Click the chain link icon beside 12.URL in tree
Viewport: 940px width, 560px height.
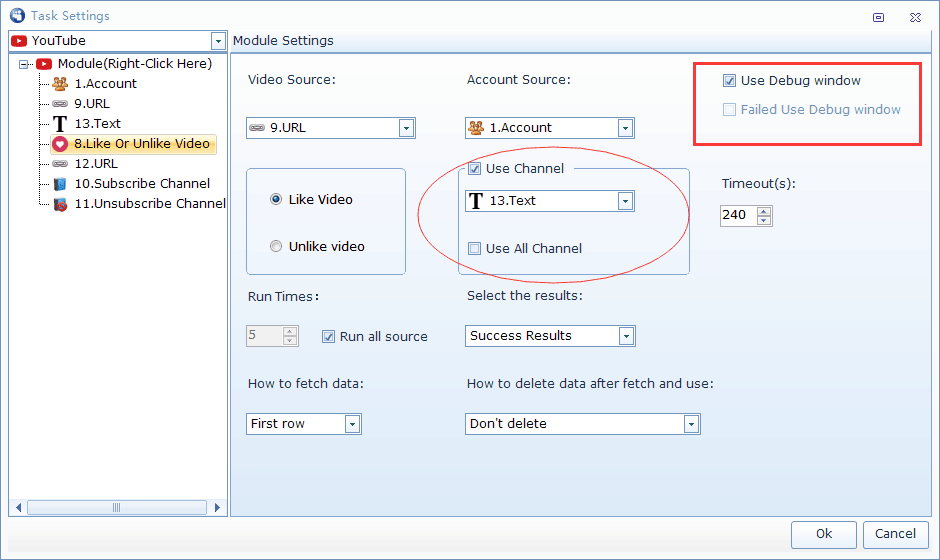coord(60,164)
